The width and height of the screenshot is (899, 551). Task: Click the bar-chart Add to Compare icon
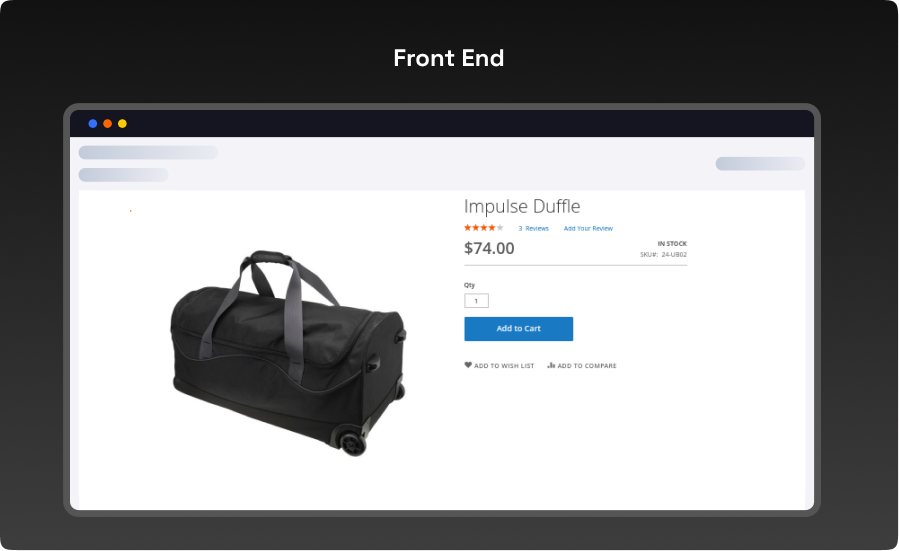point(551,365)
